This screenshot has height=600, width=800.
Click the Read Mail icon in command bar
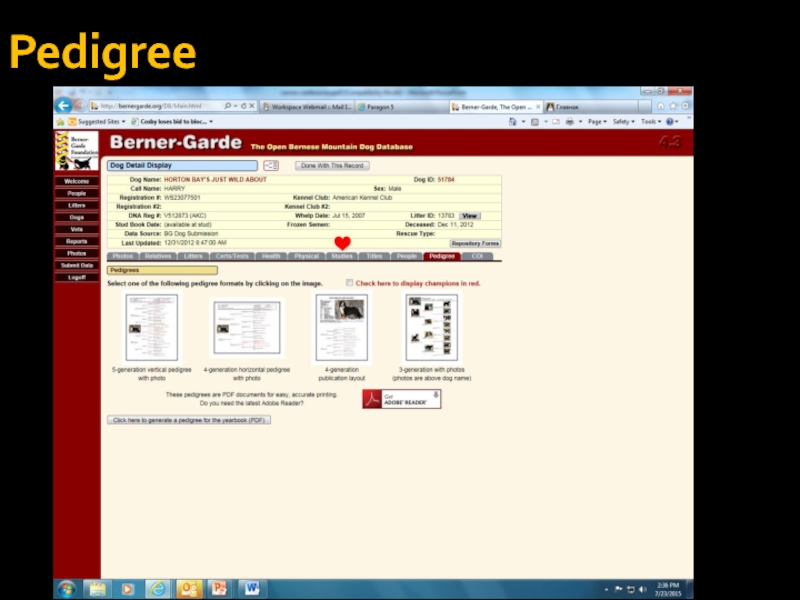[556, 122]
